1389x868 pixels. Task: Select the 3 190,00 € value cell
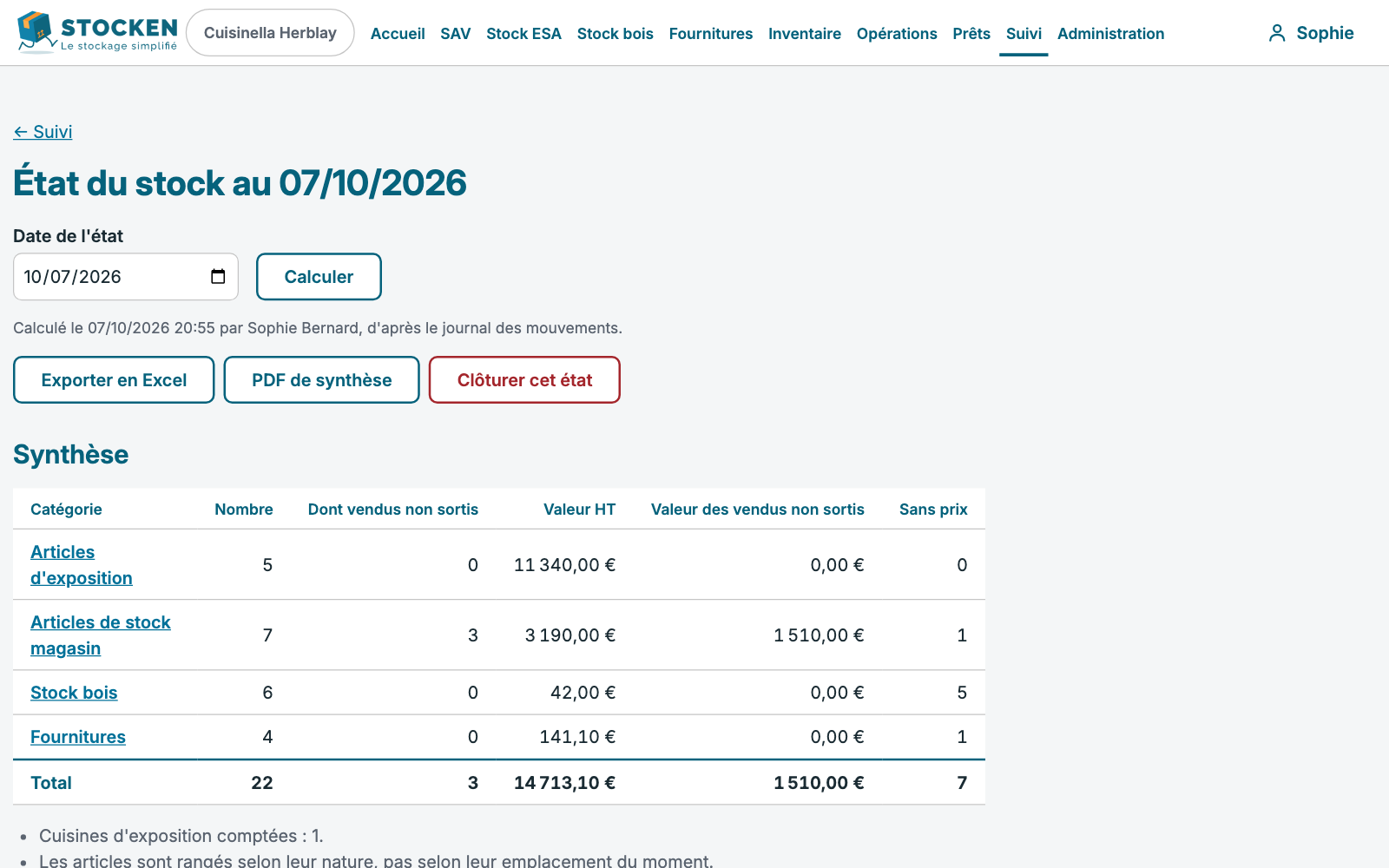(570, 635)
